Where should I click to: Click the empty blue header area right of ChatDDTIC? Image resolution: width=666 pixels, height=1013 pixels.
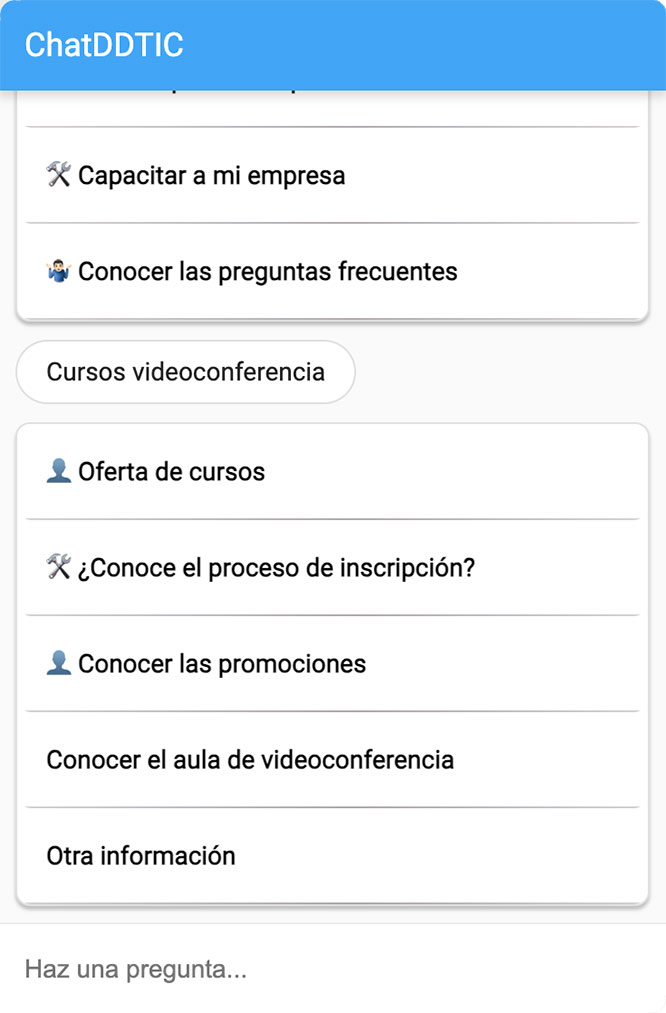pyautogui.click(x=450, y=45)
